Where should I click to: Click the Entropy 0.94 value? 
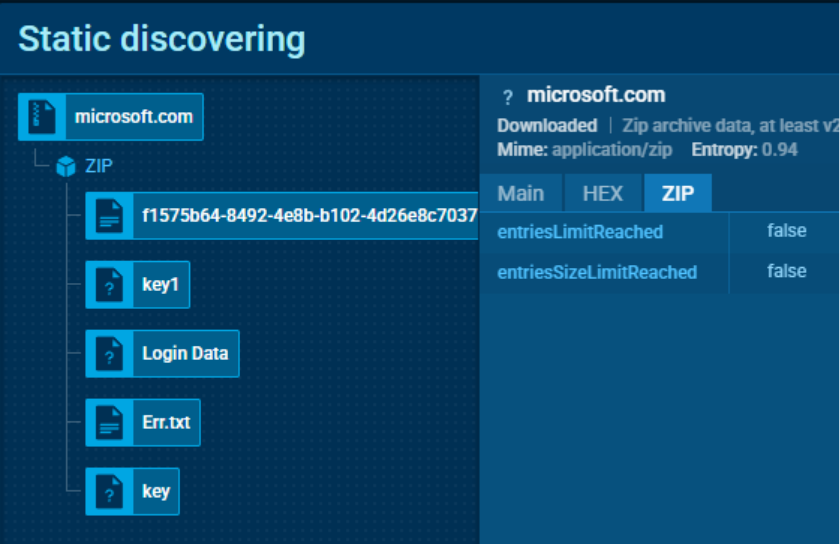coord(779,150)
